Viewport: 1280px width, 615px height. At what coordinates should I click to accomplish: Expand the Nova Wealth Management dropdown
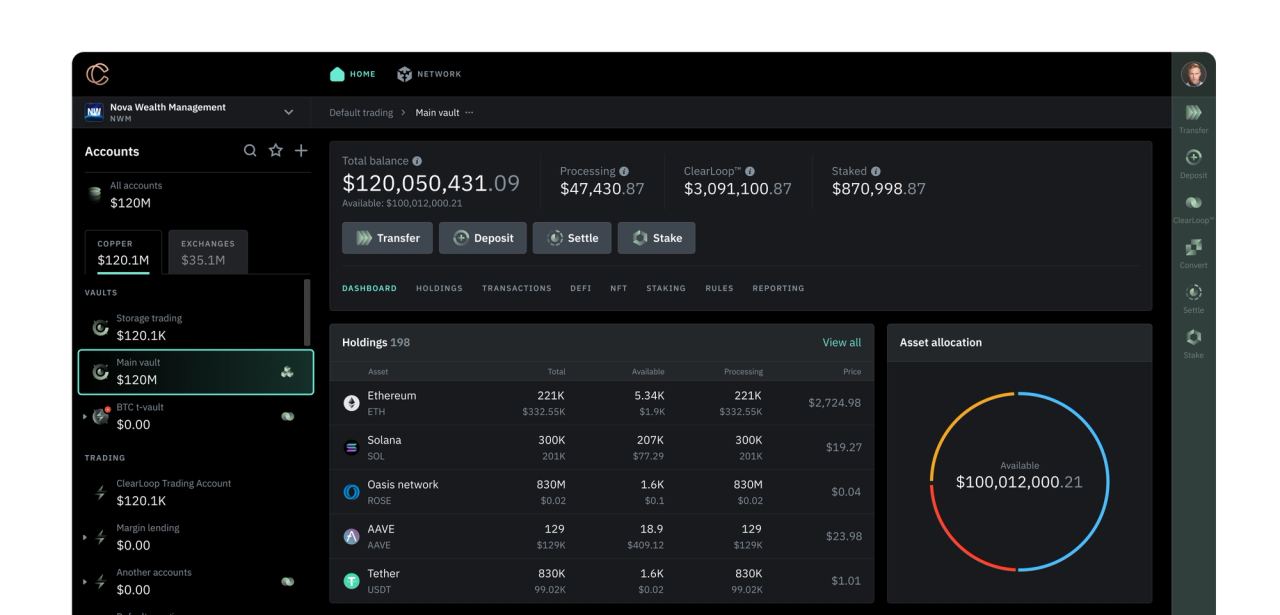pos(289,112)
